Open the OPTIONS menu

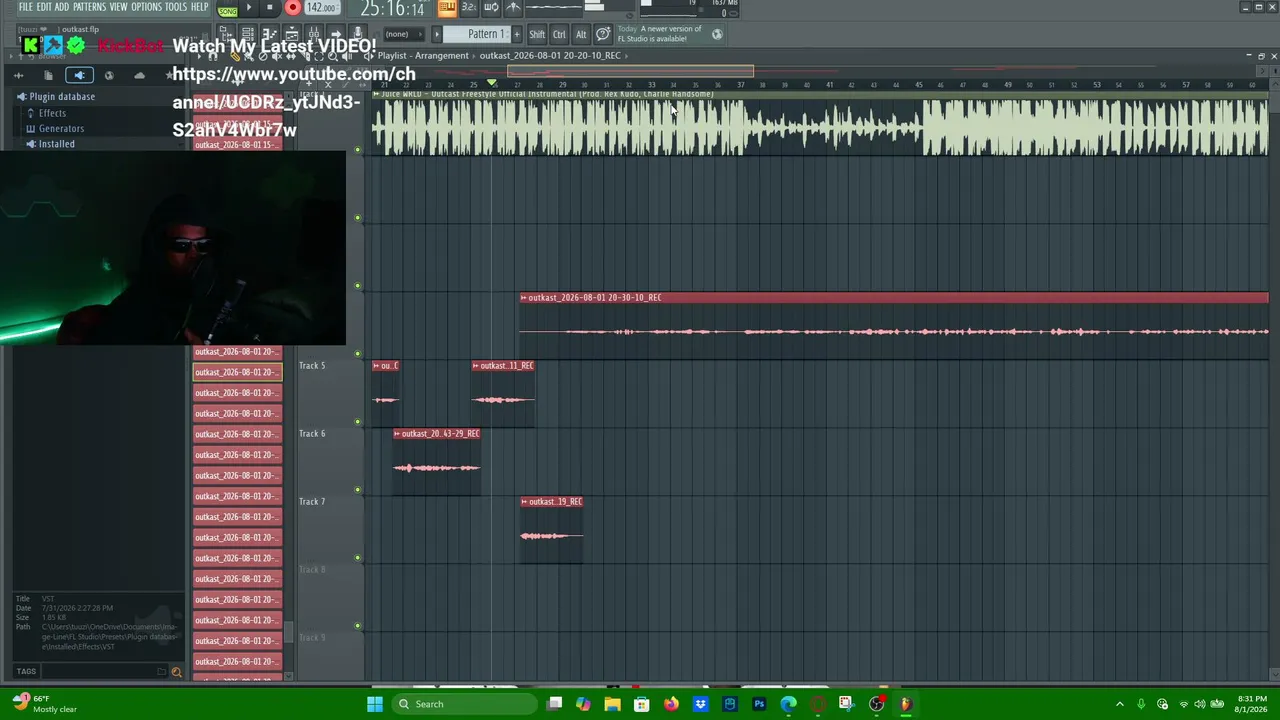[x=146, y=7]
